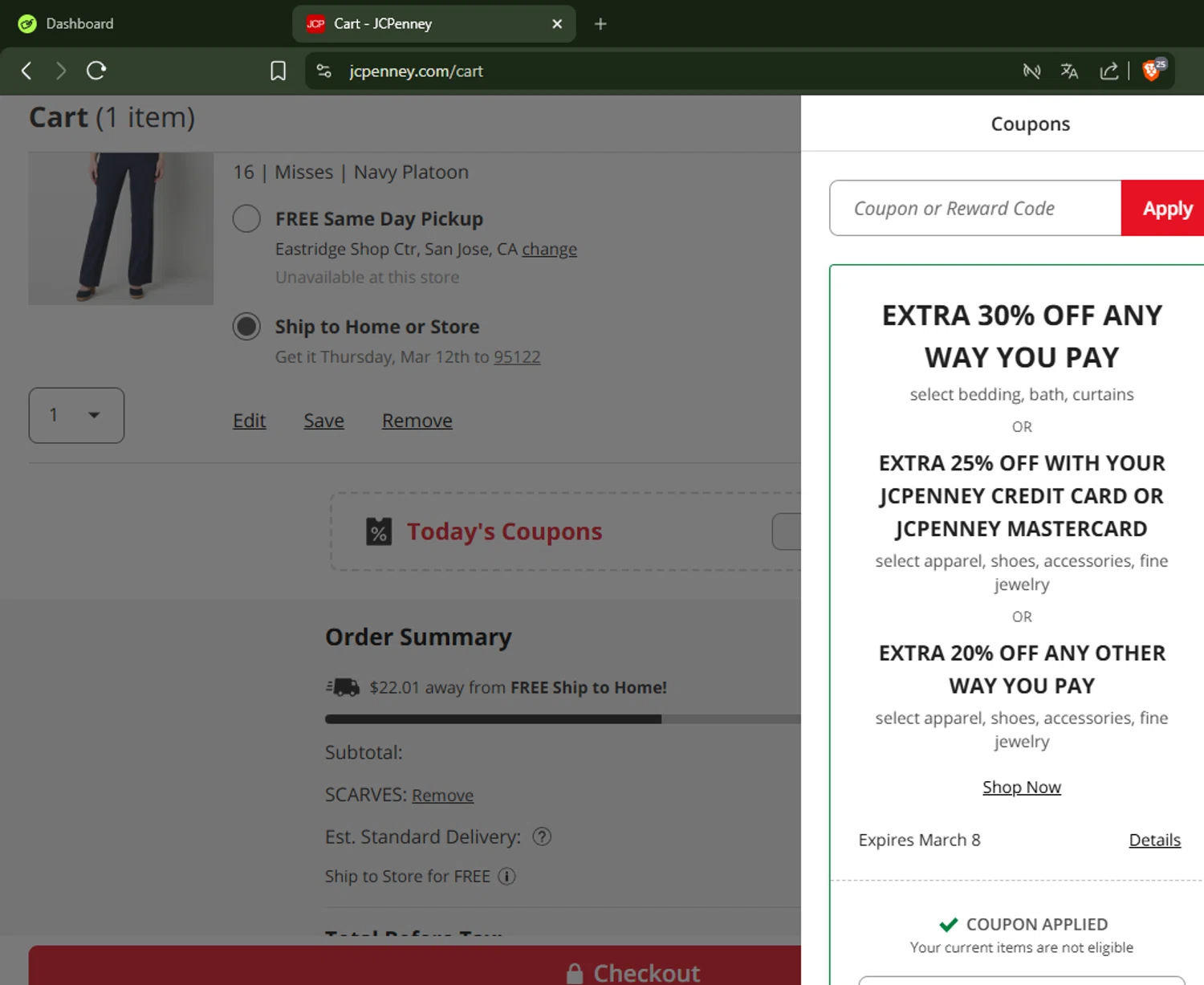Remove the item from cart

(x=417, y=421)
